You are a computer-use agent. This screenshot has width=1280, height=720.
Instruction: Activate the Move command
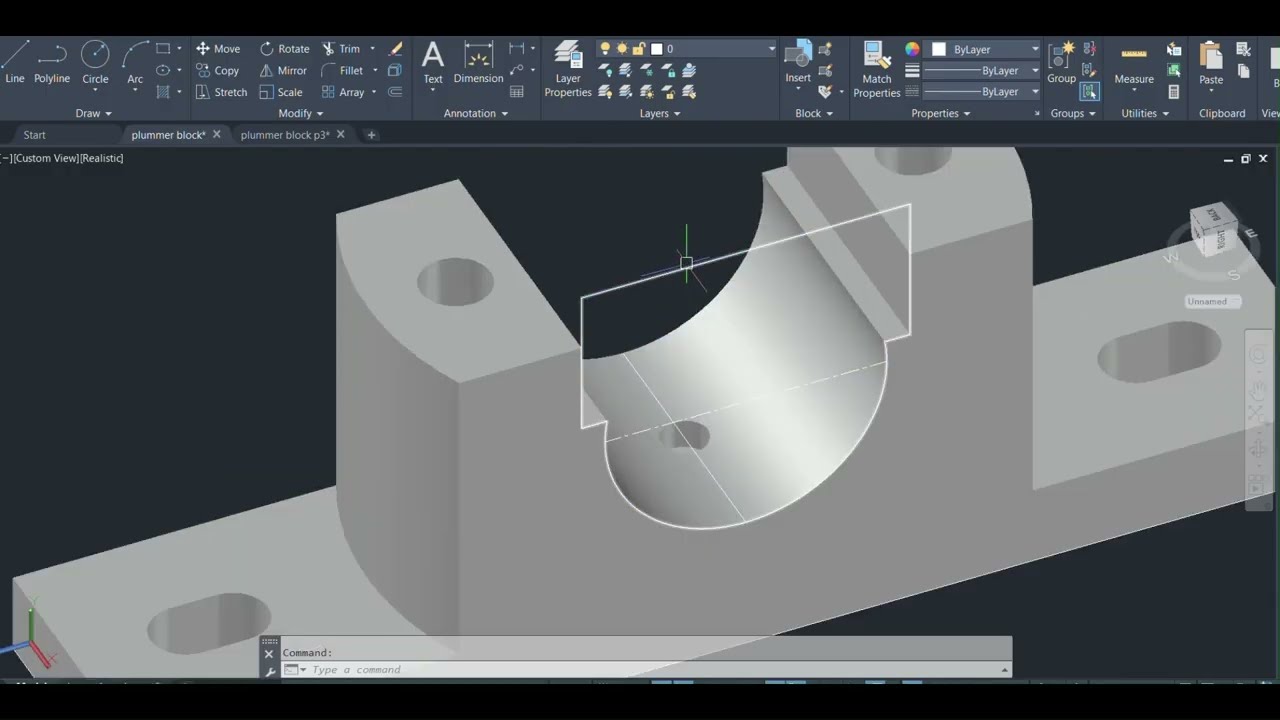(218, 48)
